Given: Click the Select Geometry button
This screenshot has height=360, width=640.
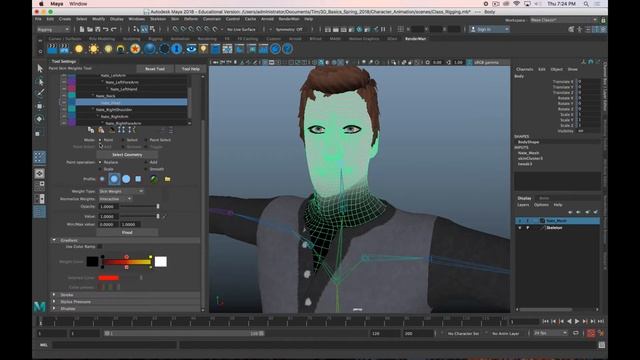Looking at the screenshot, I should (x=127, y=155).
